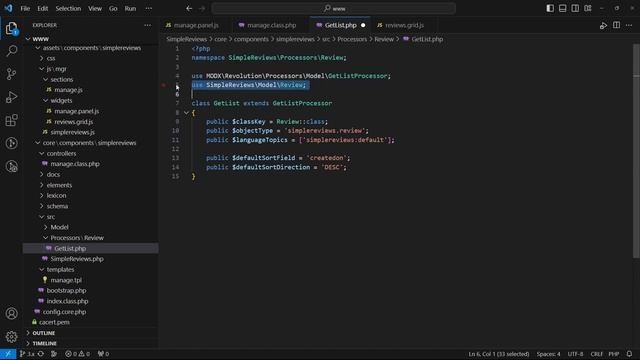Customize layout icon in title bar
Screen dimensions: 640x360
click(x=588, y=8)
